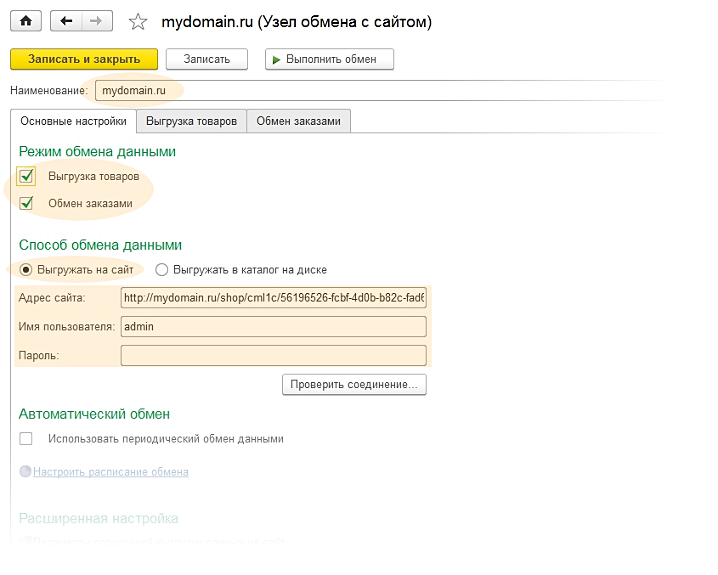This screenshot has width=718, height=575.
Task: Toggle the Выгрузка товаров checkbox
Action: coord(27,176)
